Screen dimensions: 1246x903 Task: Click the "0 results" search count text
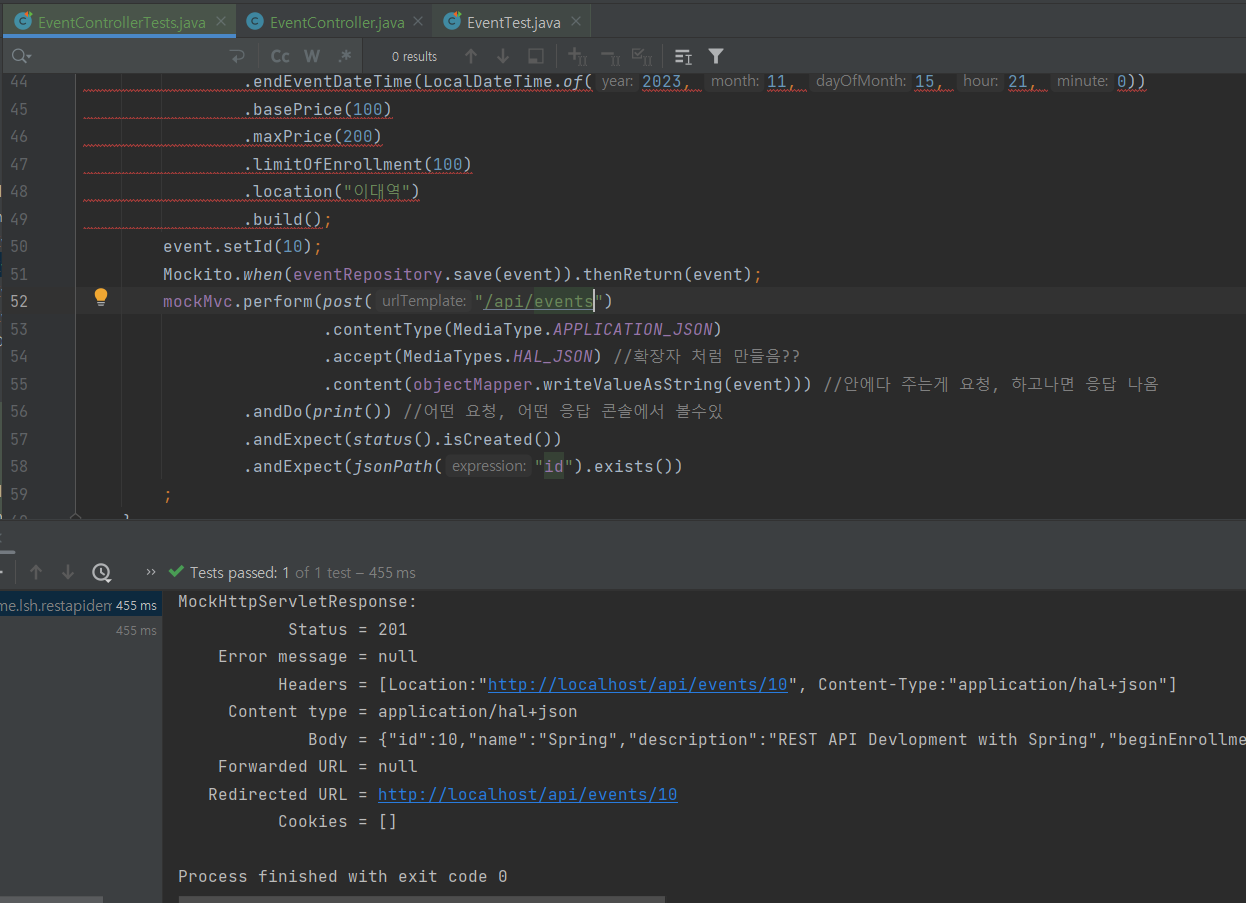coord(414,57)
